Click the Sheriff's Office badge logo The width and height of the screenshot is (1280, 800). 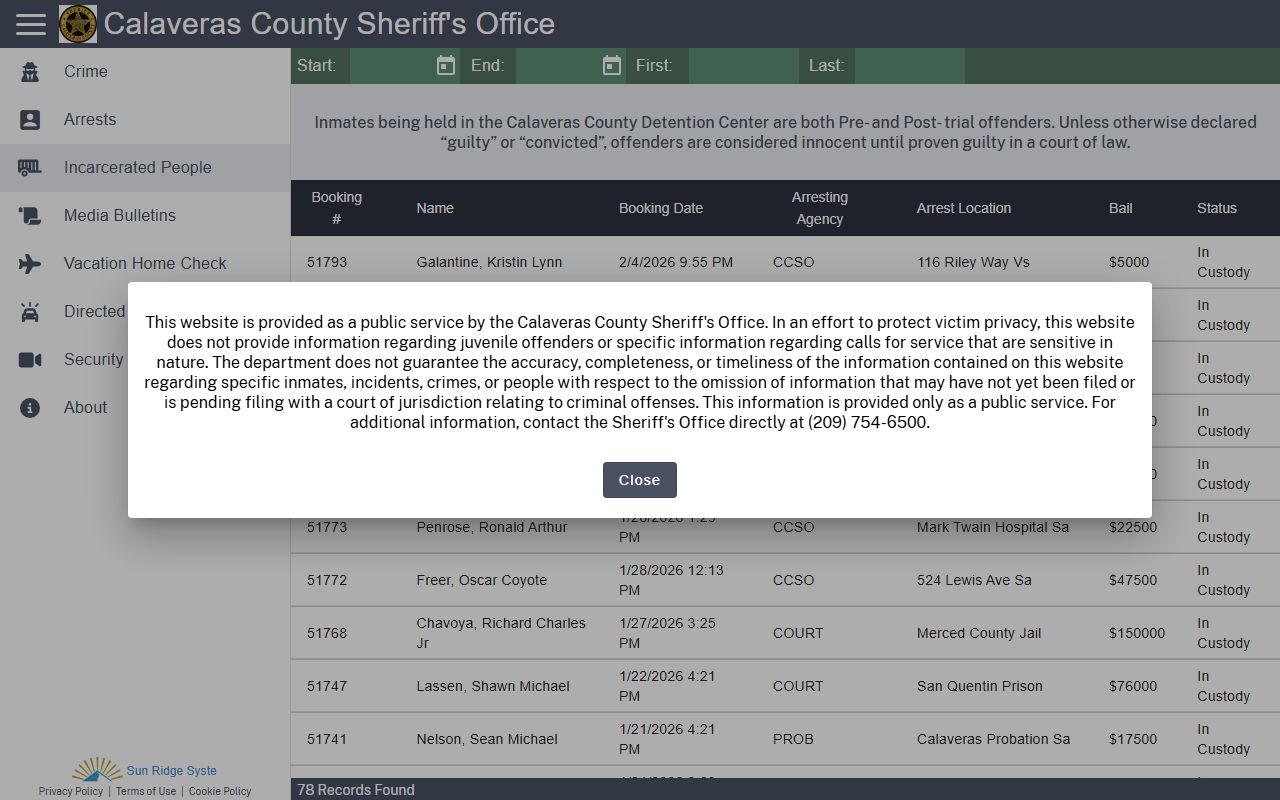tap(78, 24)
